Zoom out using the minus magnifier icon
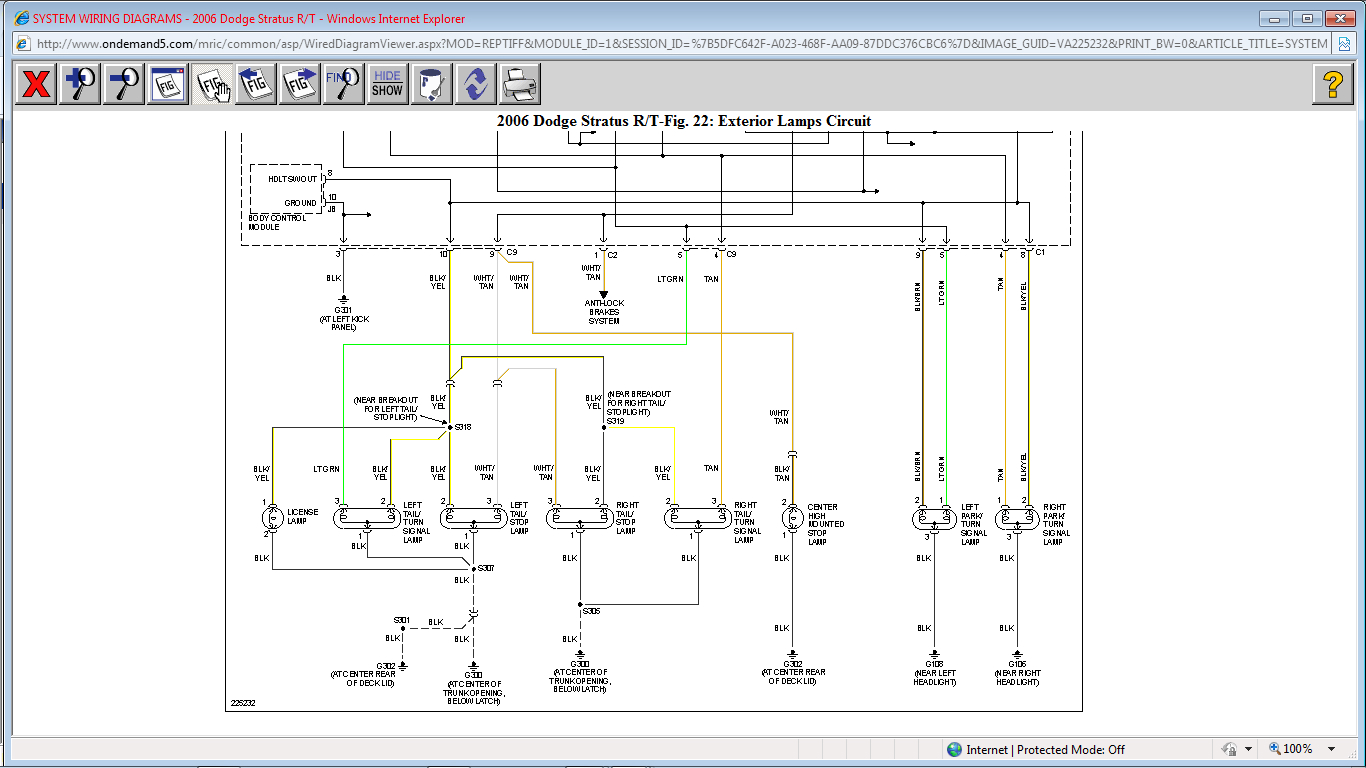Viewport: 1366px width, 768px height. (124, 84)
